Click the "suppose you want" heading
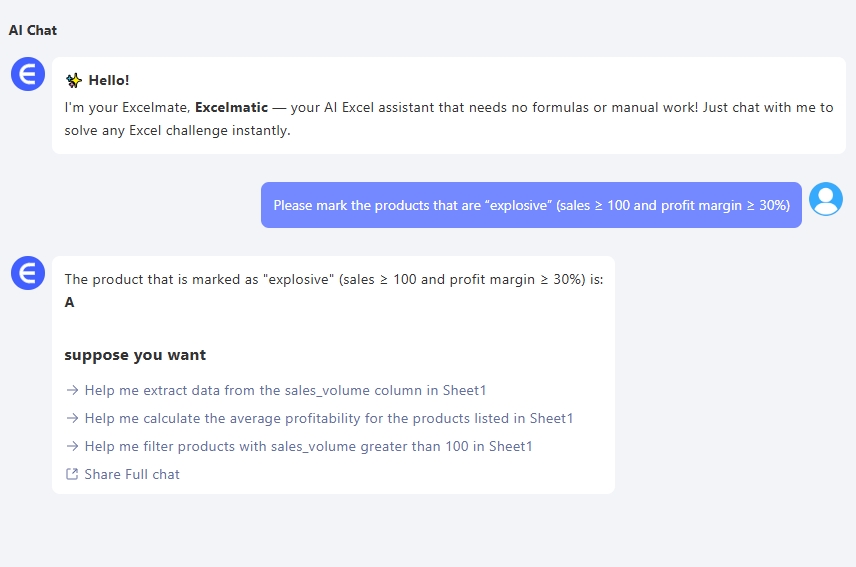The height and width of the screenshot is (567, 856). pos(135,355)
